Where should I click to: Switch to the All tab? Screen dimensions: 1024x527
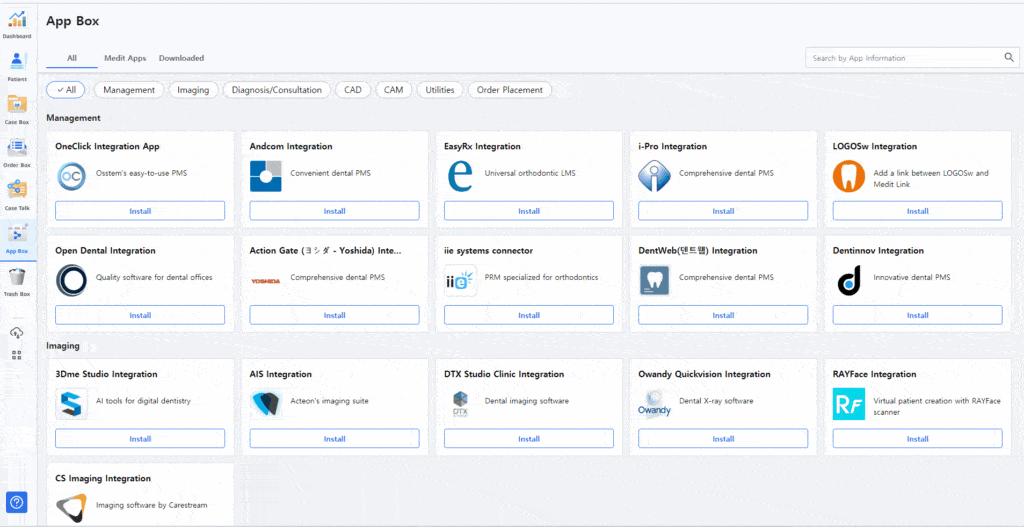(72, 58)
